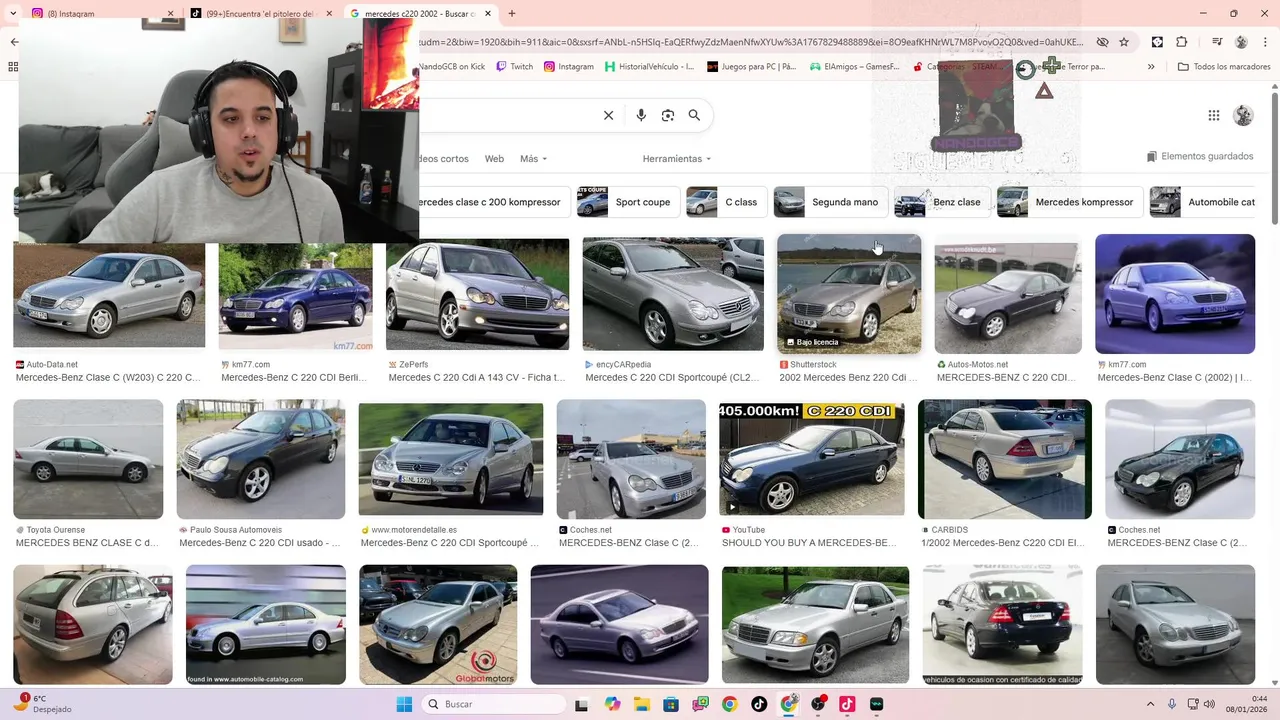
Task: Click the Windows taskbar Buscar search field
Action: [494, 704]
